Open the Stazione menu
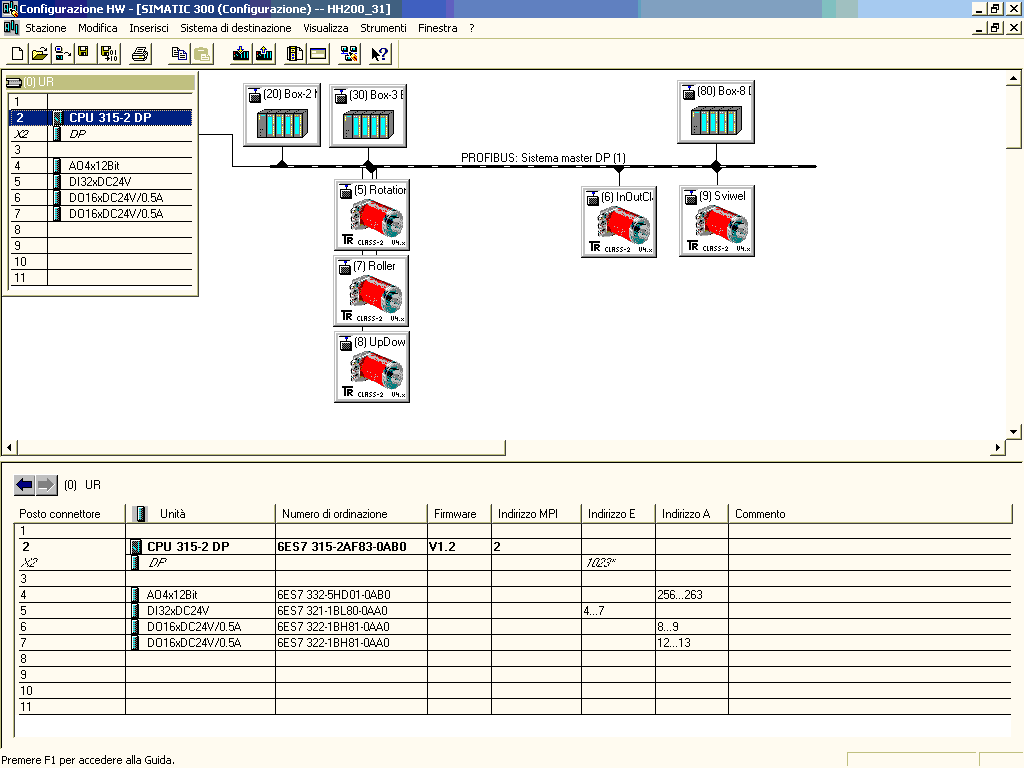This screenshot has height=768, width=1024. (46, 29)
